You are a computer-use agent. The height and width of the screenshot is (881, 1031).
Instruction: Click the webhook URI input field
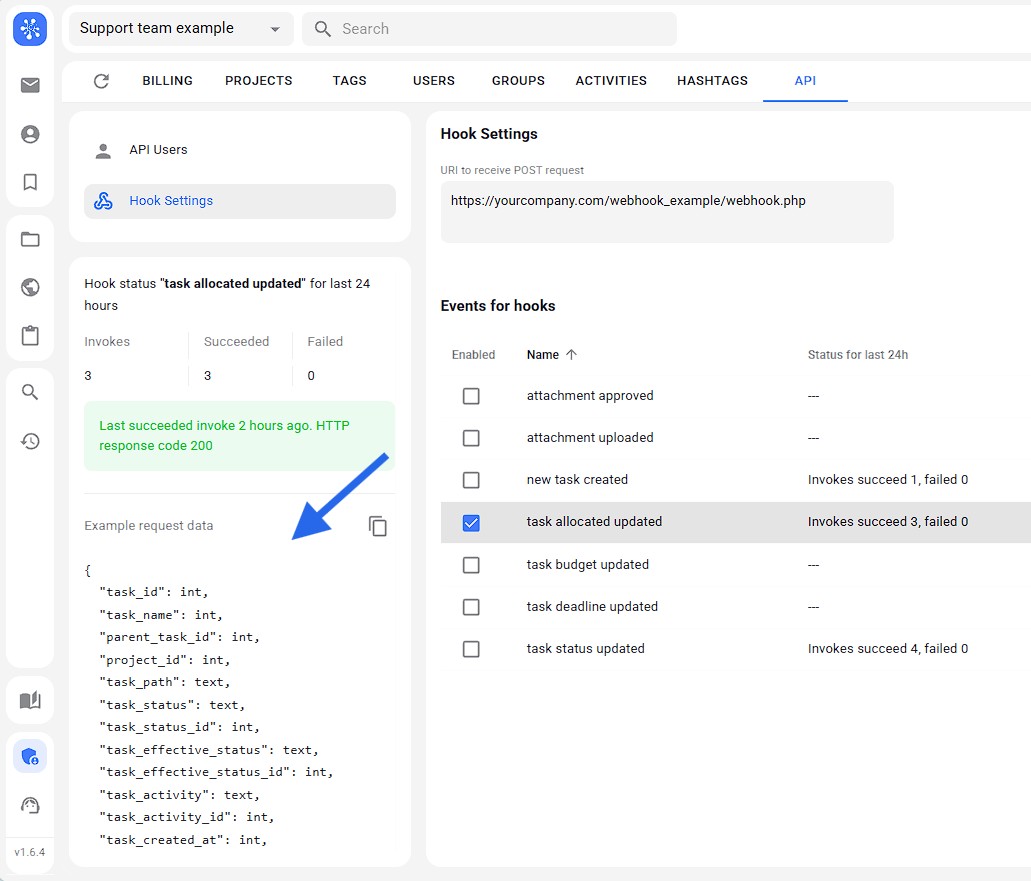(x=667, y=211)
